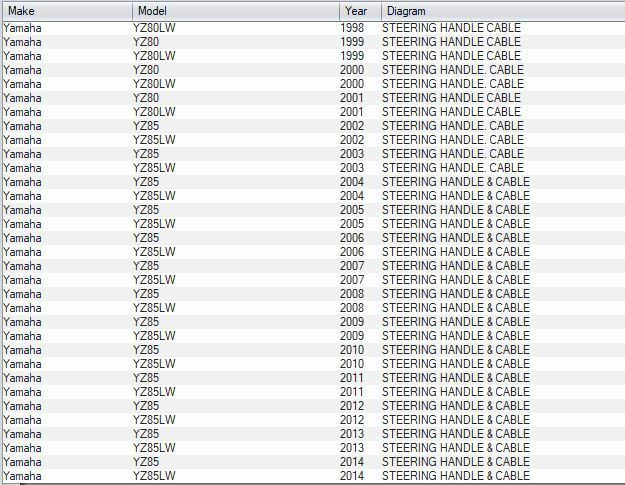Select the 2000 YZ80 row
The height and width of the screenshot is (485, 625).
pyautogui.click(x=314, y=70)
